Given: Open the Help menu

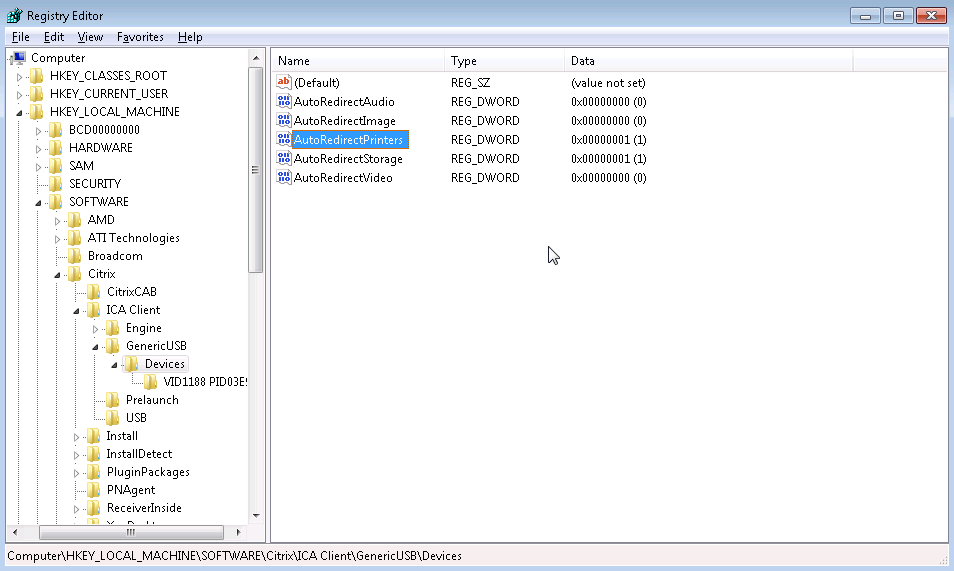Looking at the screenshot, I should (190, 37).
